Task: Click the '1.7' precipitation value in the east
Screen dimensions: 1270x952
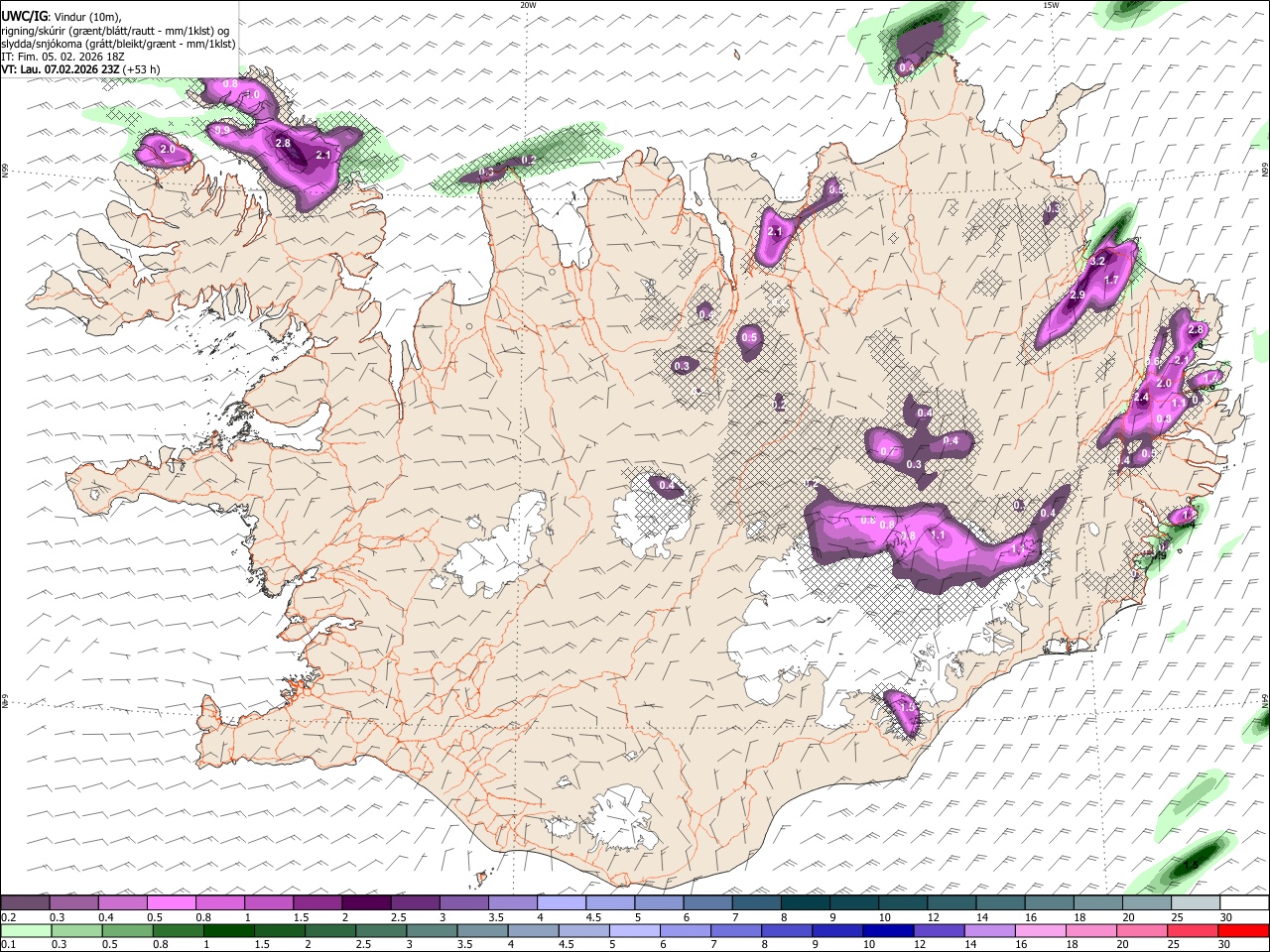Action: pos(1111,281)
